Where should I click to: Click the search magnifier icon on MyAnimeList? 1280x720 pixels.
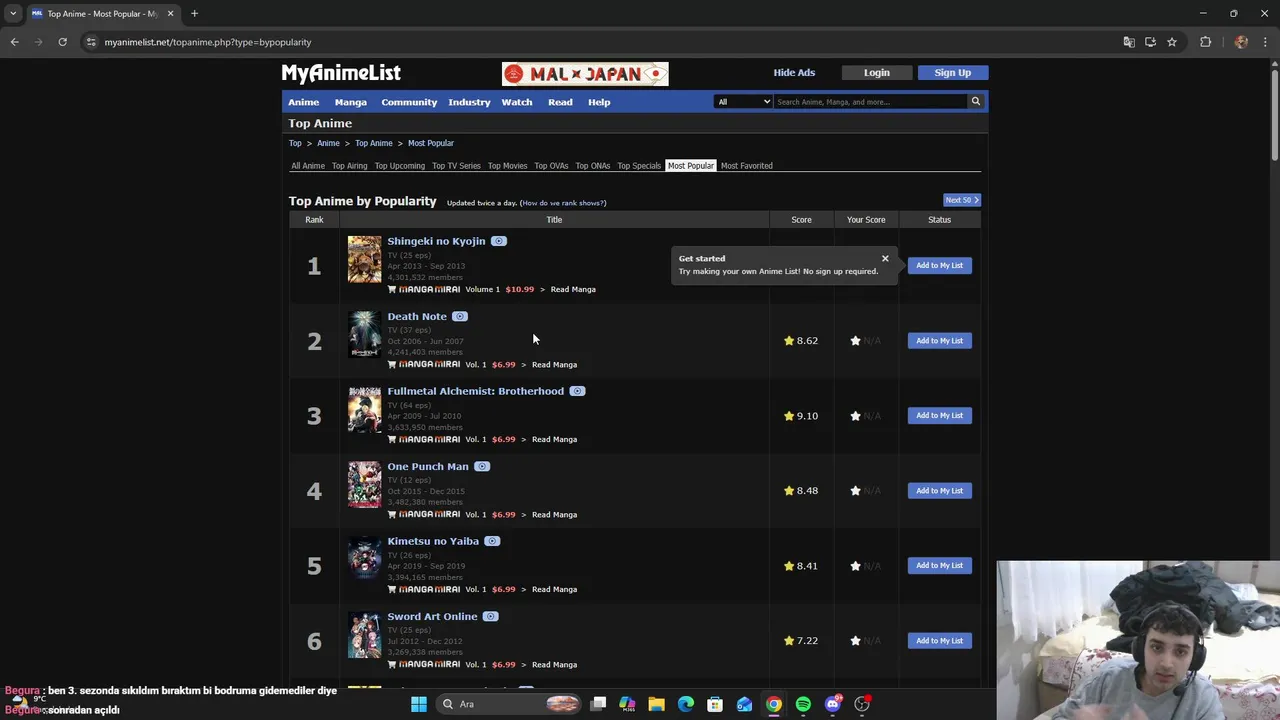[975, 101]
